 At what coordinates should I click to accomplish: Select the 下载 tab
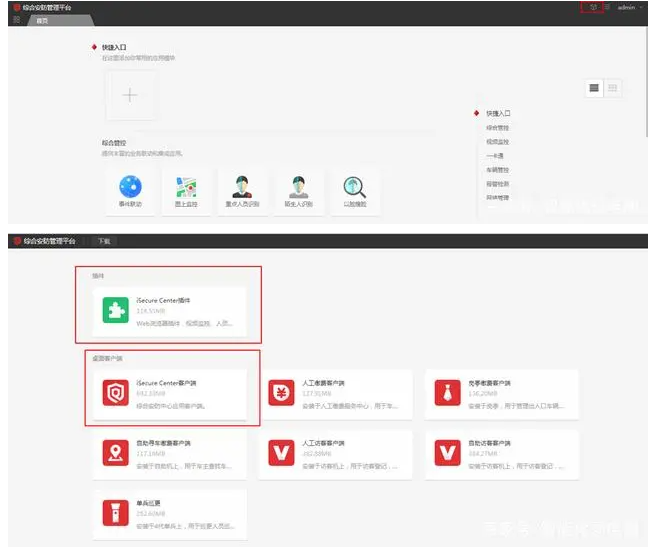(104, 241)
